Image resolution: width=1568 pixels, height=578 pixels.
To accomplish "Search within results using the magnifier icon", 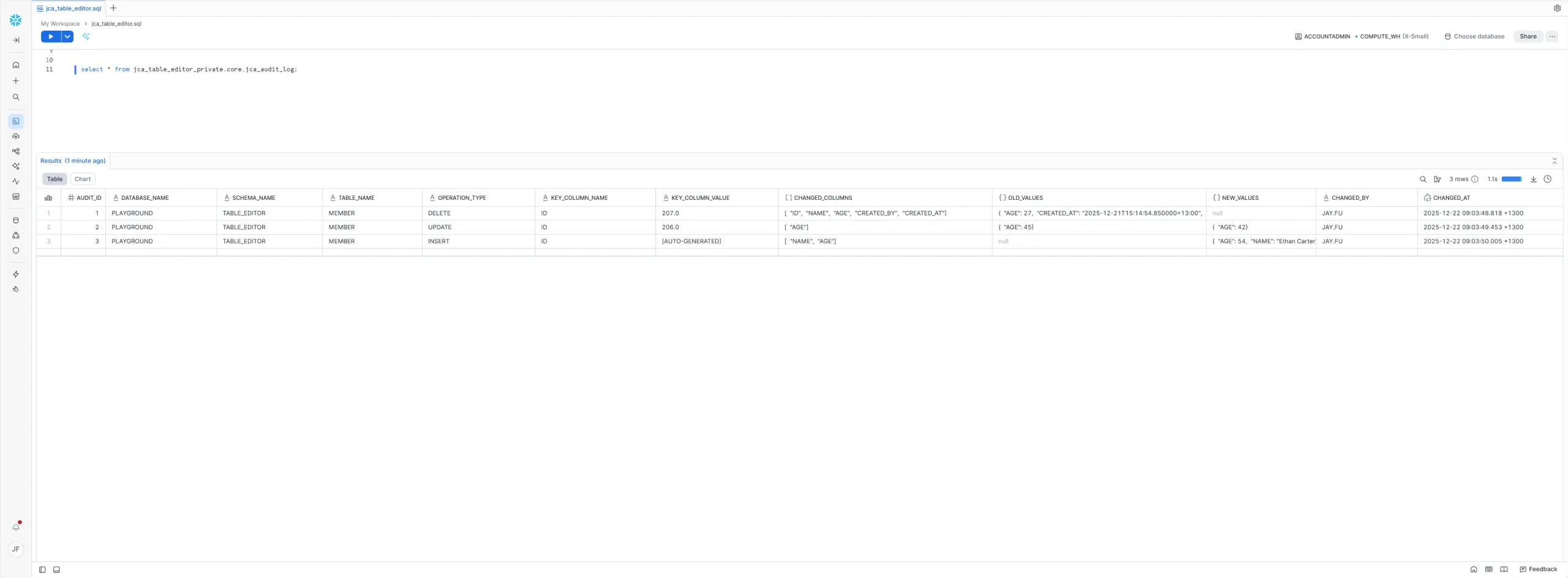I will [x=1423, y=179].
